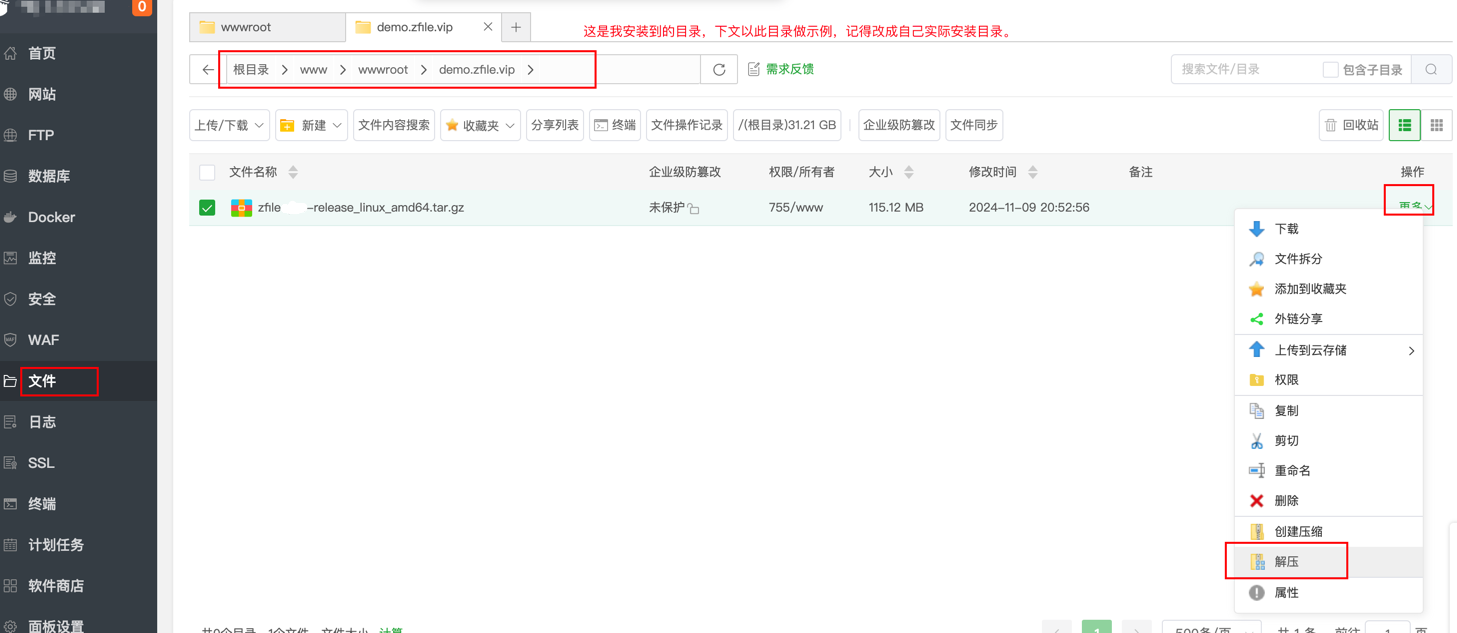Switch to grid view icon
This screenshot has height=633, width=1457.
[x=1436, y=125]
